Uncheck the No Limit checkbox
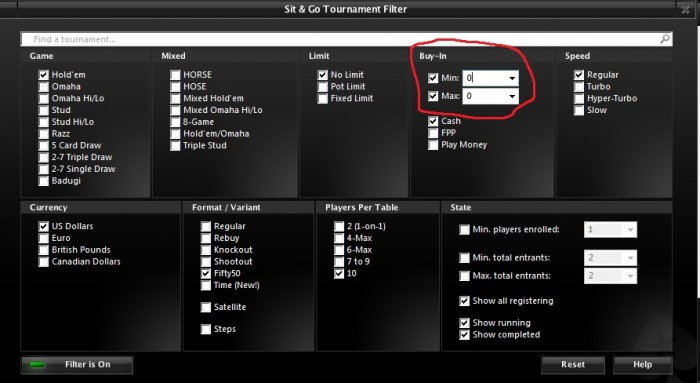 coord(322,75)
